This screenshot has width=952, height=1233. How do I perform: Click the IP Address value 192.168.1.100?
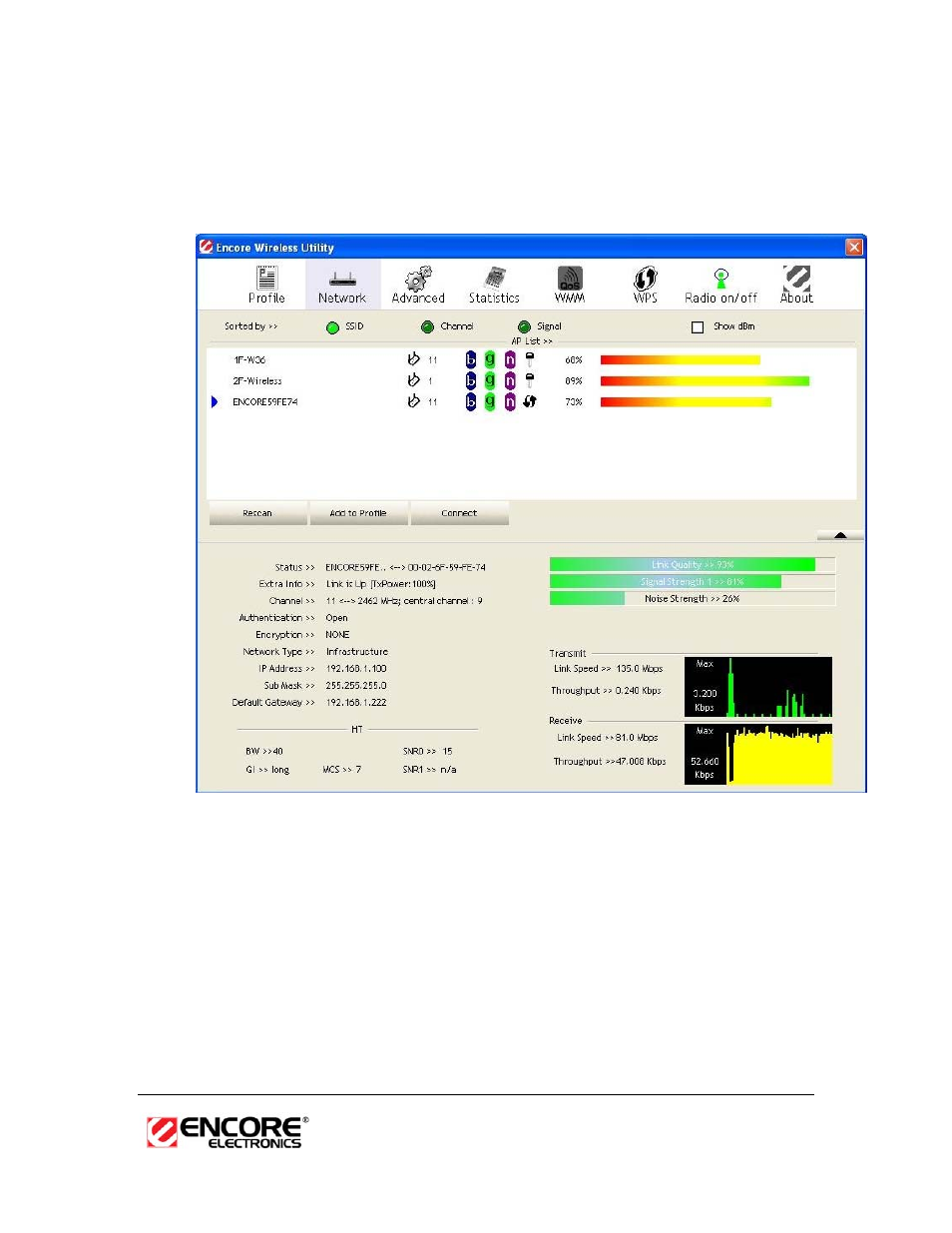point(356,669)
